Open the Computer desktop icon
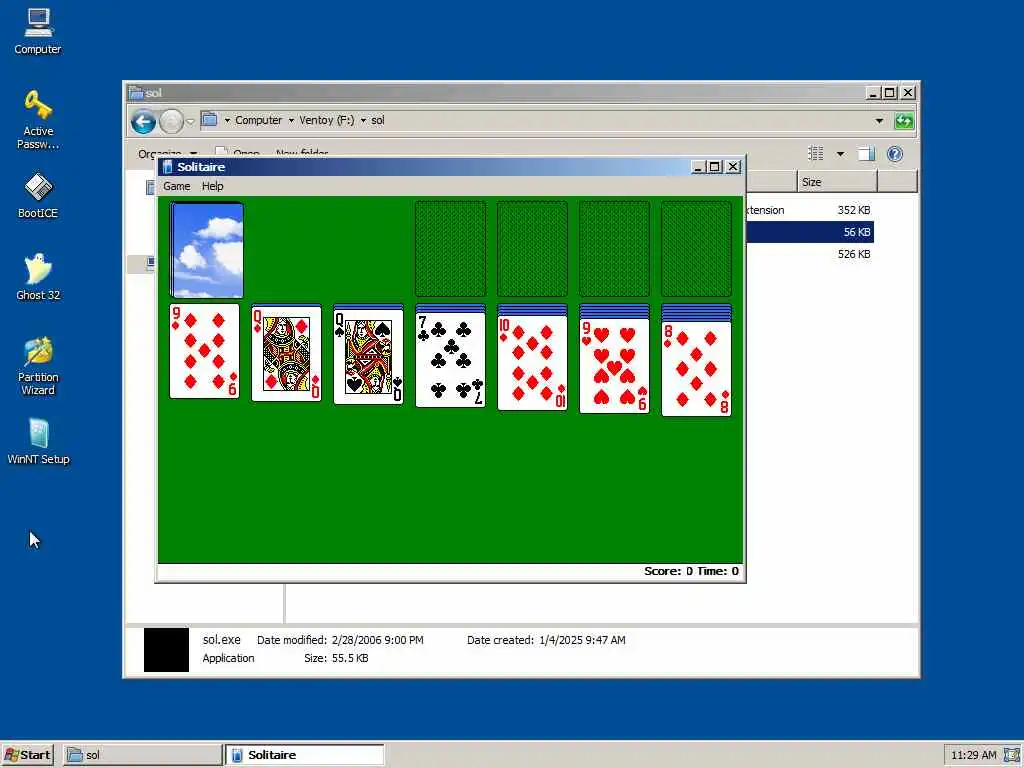The image size is (1024, 768). tap(38, 31)
